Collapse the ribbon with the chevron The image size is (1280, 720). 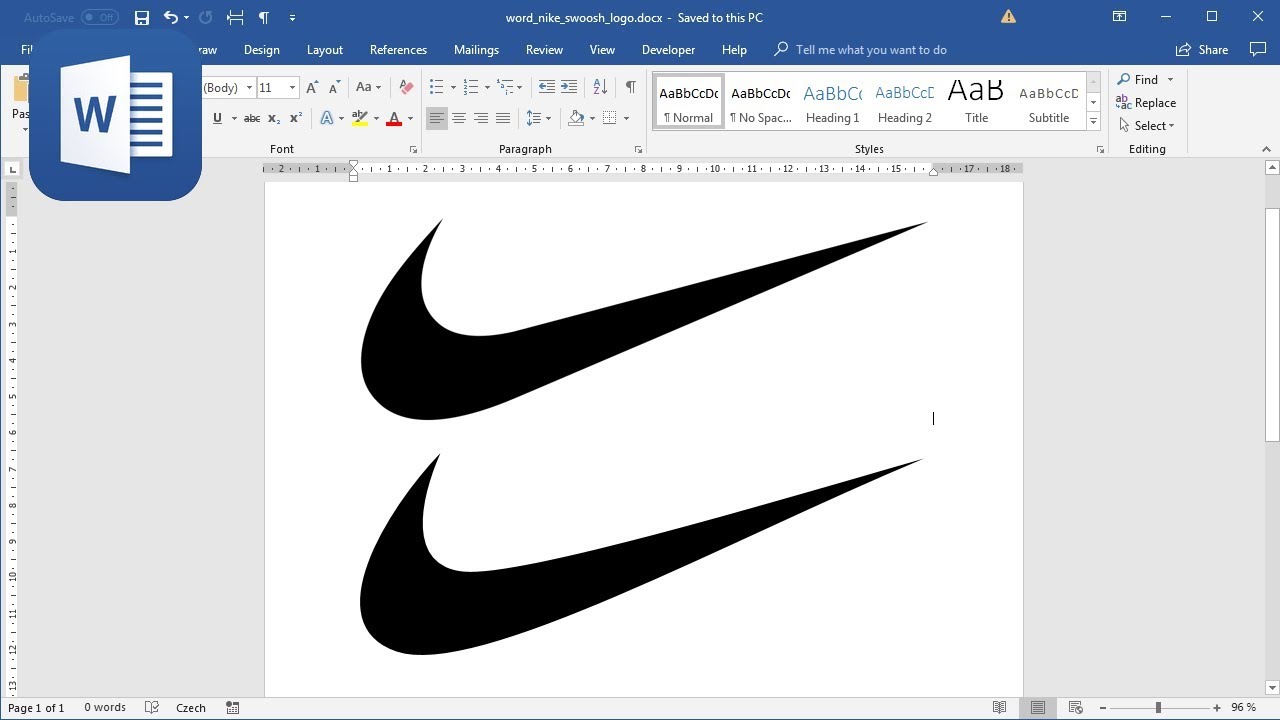click(x=1266, y=149)
